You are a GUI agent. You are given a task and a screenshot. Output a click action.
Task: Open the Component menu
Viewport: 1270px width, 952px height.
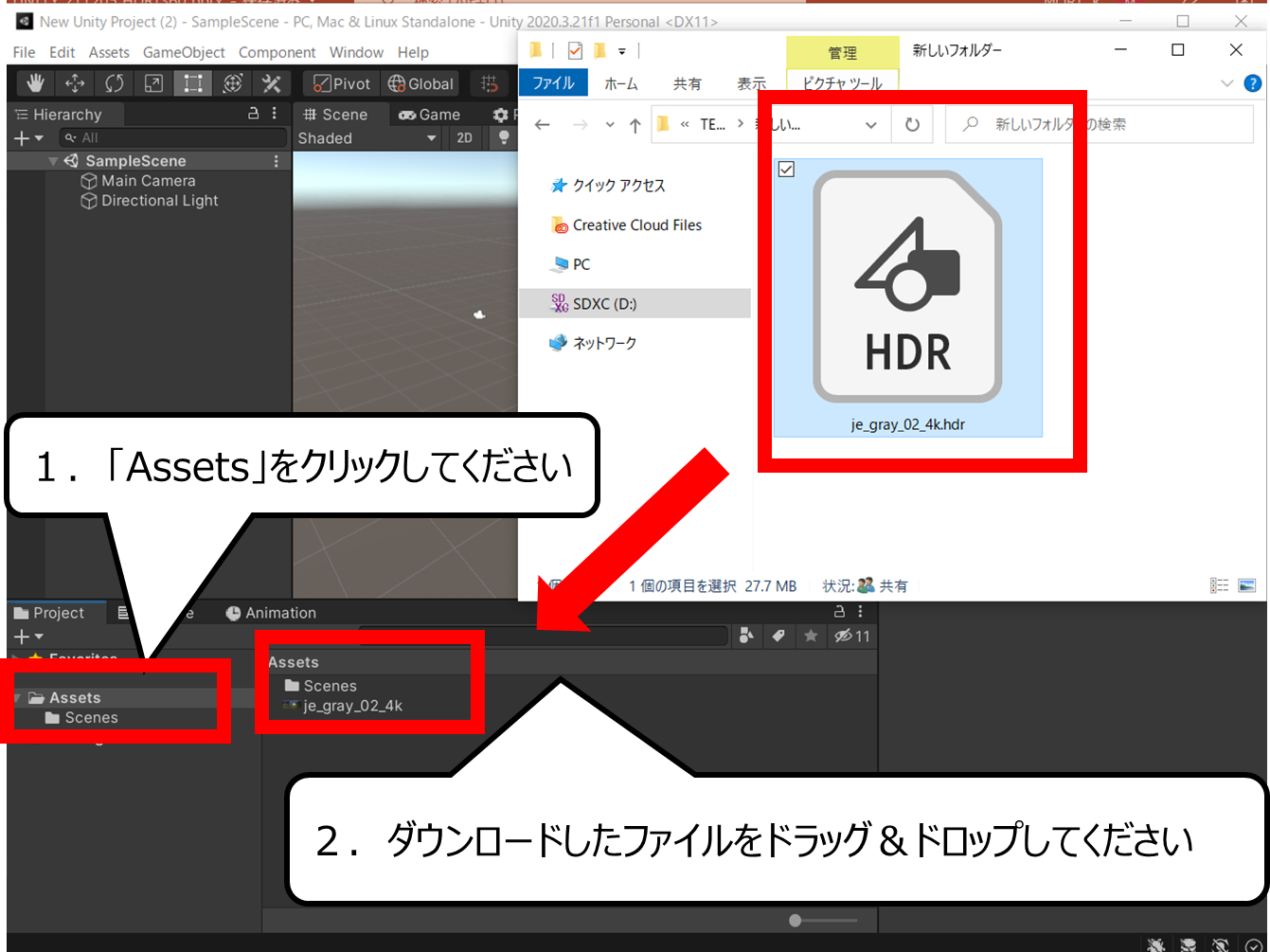point(277,52)
